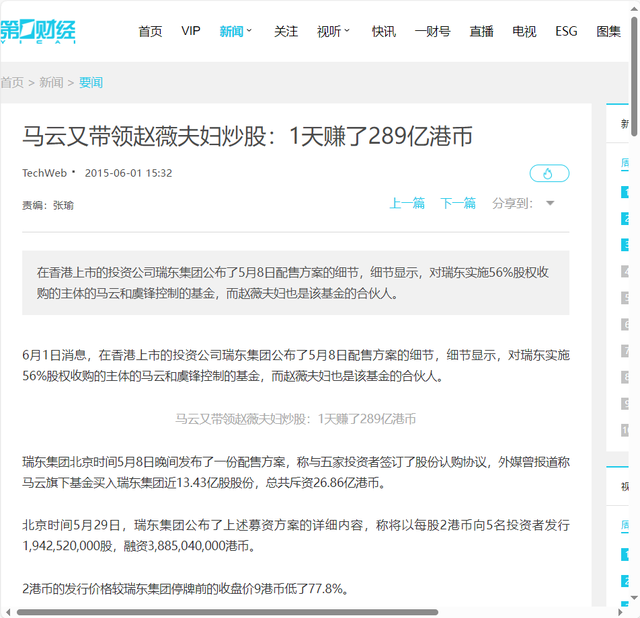Click the flame hot button
Viewport: 640px width, 618px height.
[x=549, y=173]
